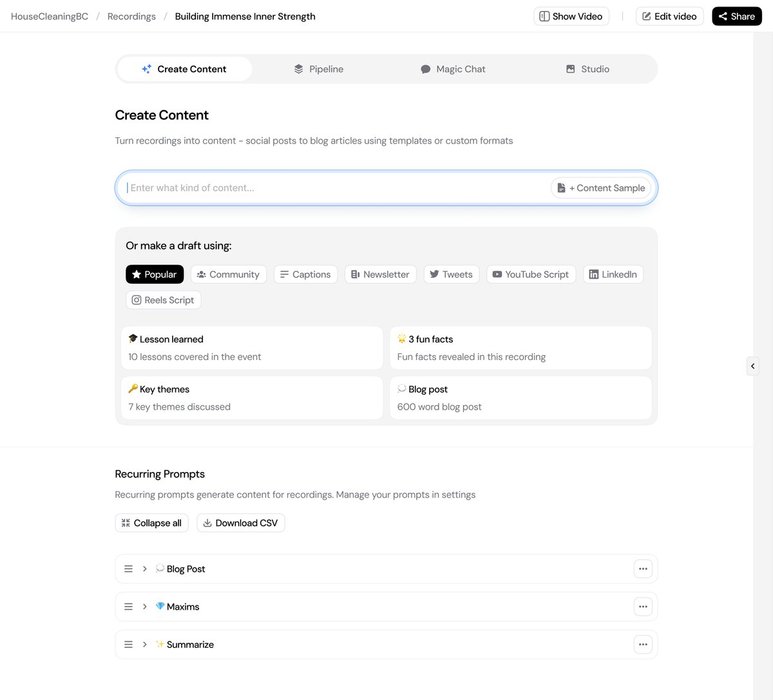Expand the Blog Post recurring prompt
Viewport: 773px width, 700px height.
144,569
